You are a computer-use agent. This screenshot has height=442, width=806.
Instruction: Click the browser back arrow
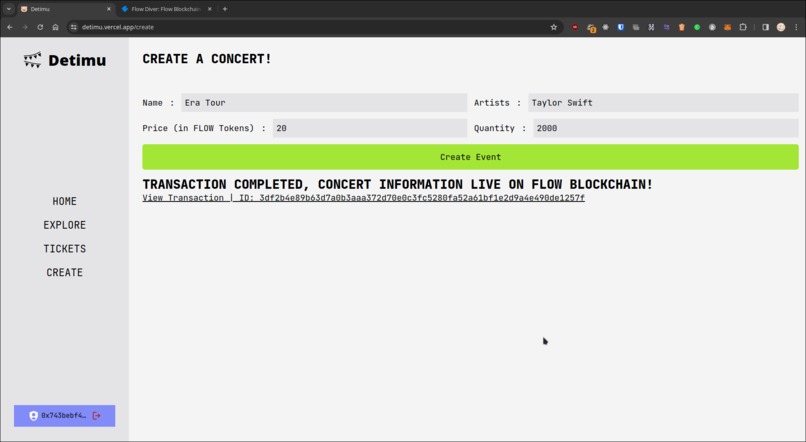pyautogui.click(x=10, y=27)
